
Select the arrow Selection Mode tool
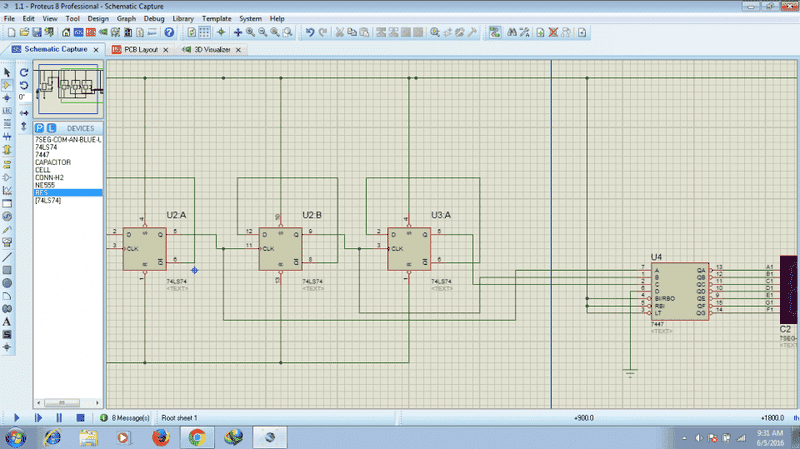(7, 72)
